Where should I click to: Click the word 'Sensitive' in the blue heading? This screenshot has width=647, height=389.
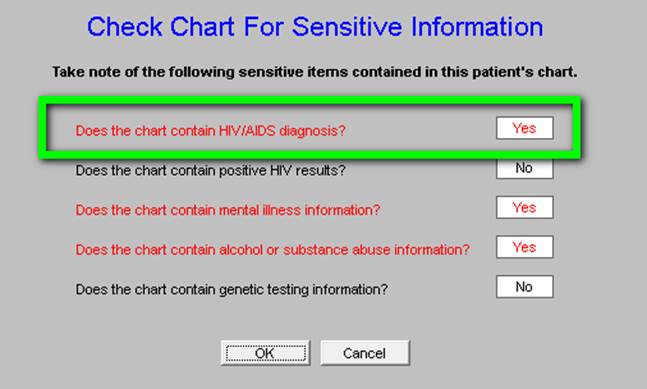tap(347, 27)
